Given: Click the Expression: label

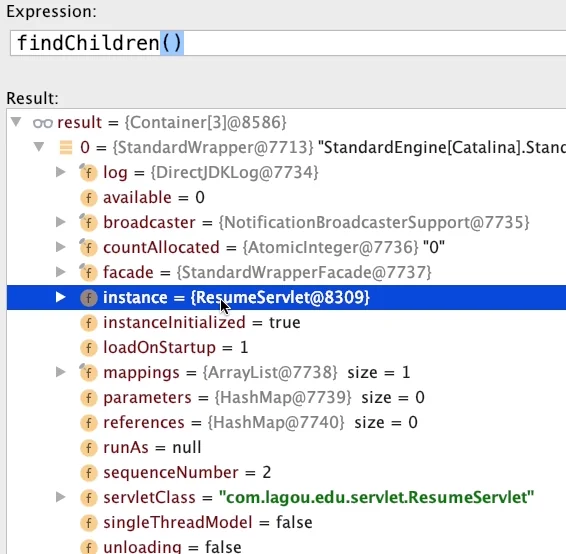Looking at the screenshot, I should [52, 12].
